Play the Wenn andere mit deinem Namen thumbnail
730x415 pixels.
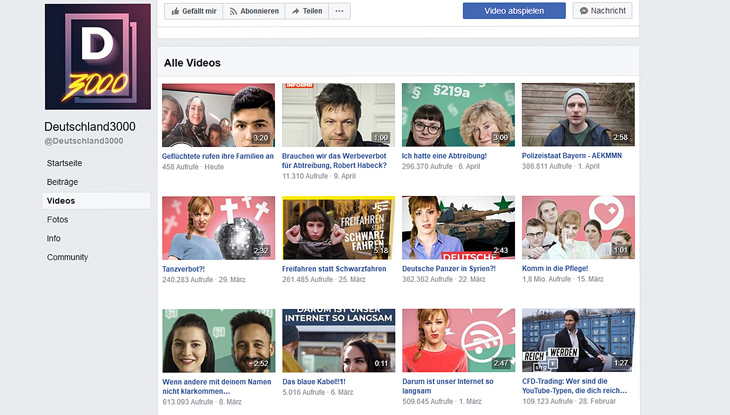(x=218, y=340)
